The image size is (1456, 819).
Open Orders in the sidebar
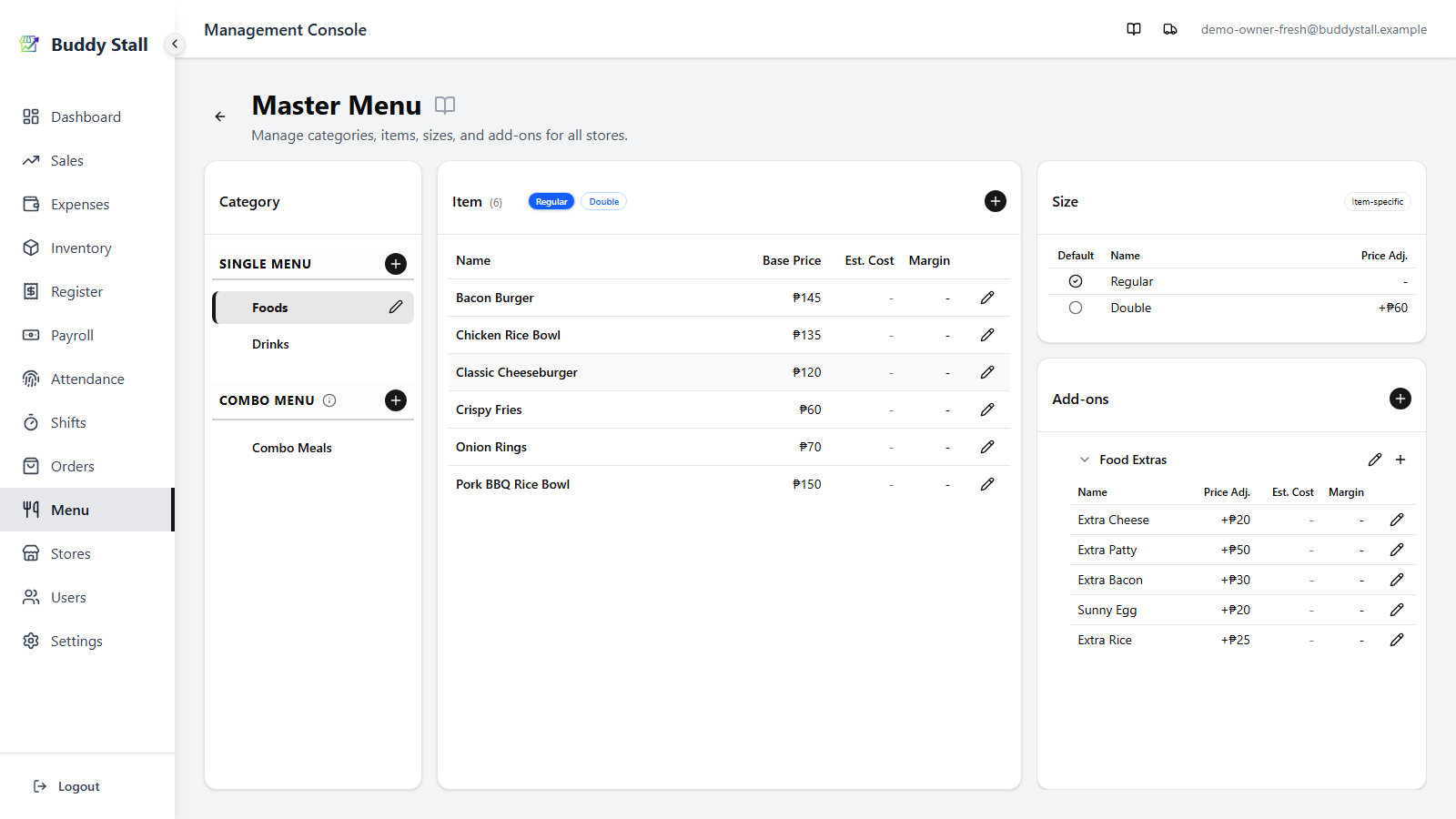coord(87,466)
